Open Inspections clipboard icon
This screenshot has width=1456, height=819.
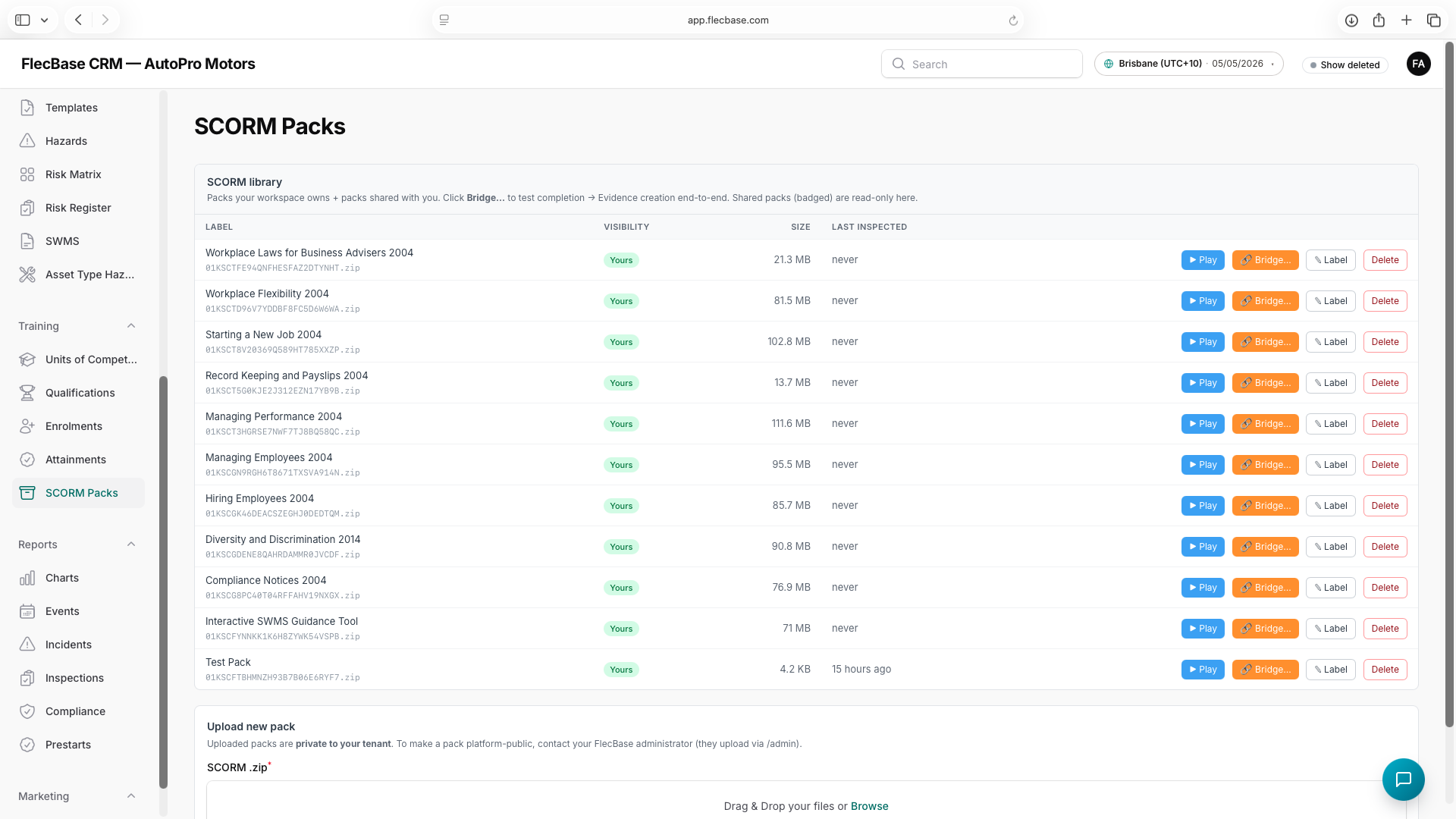pyautogui.click(x=27, y=678)
